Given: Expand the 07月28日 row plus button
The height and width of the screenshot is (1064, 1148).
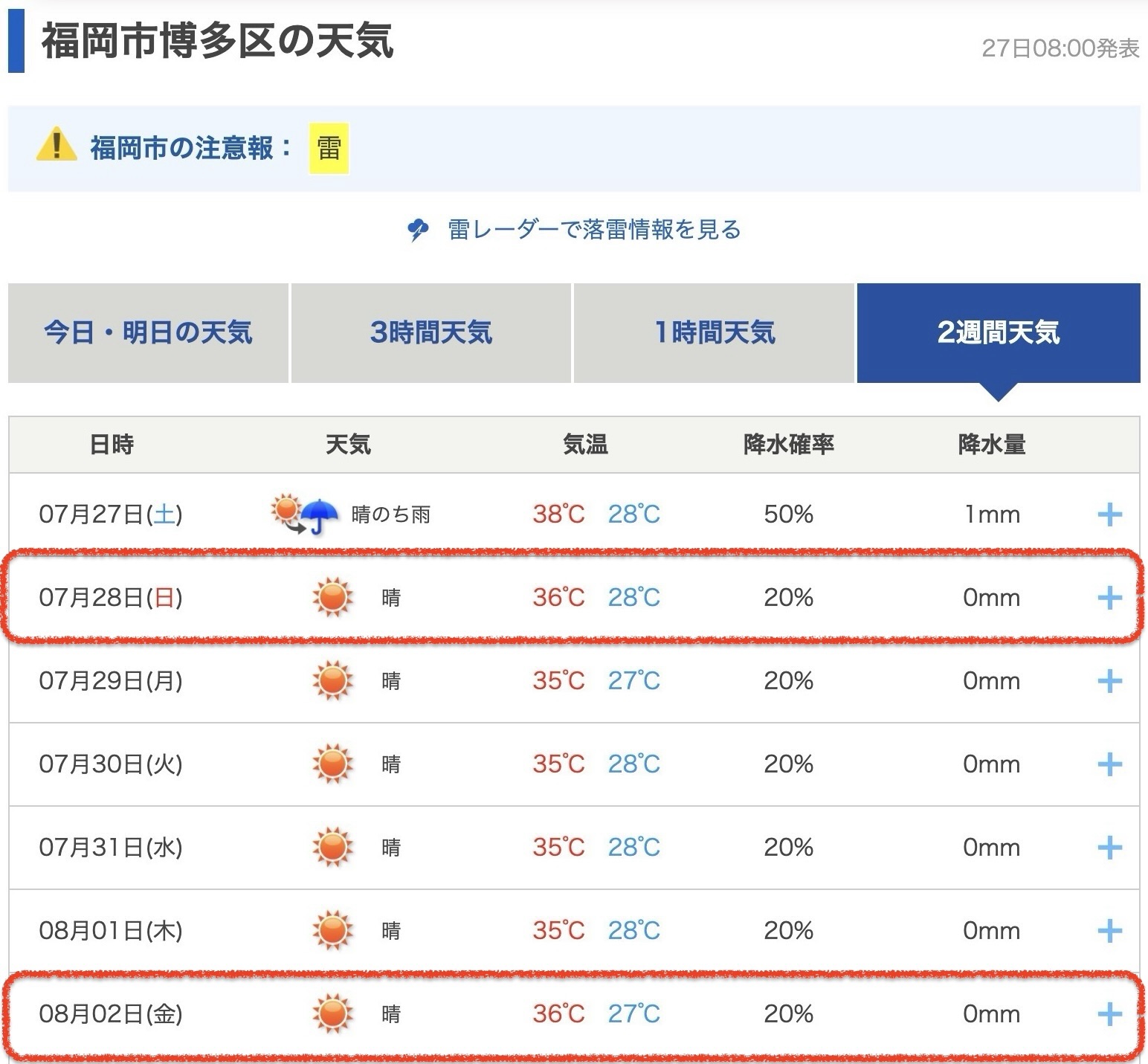Looking at the screenshot, I should pos(1109,598).
